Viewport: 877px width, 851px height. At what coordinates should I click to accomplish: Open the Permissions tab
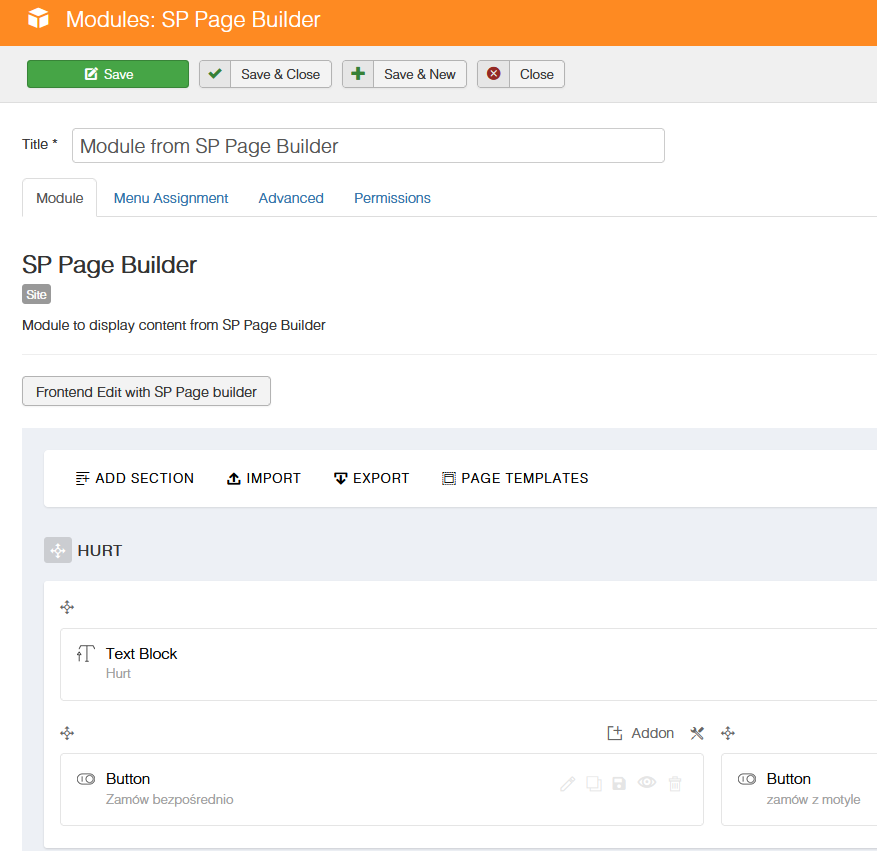[392, 198]
